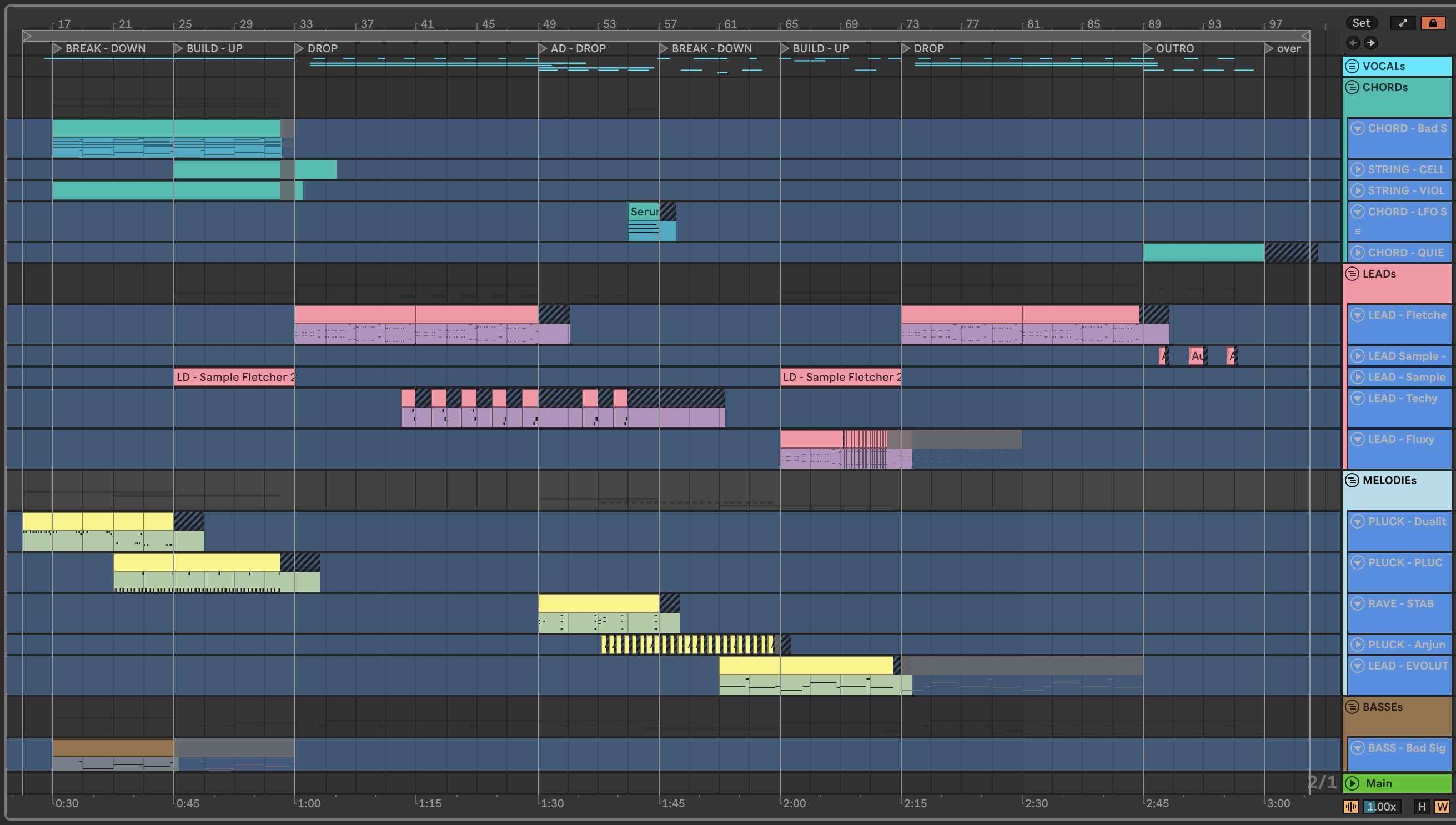Image resolution: width=1456 pixels, height=825 pixels.
Task: Click the BASSEs group unfold icon
Action: click(1352, 707)
